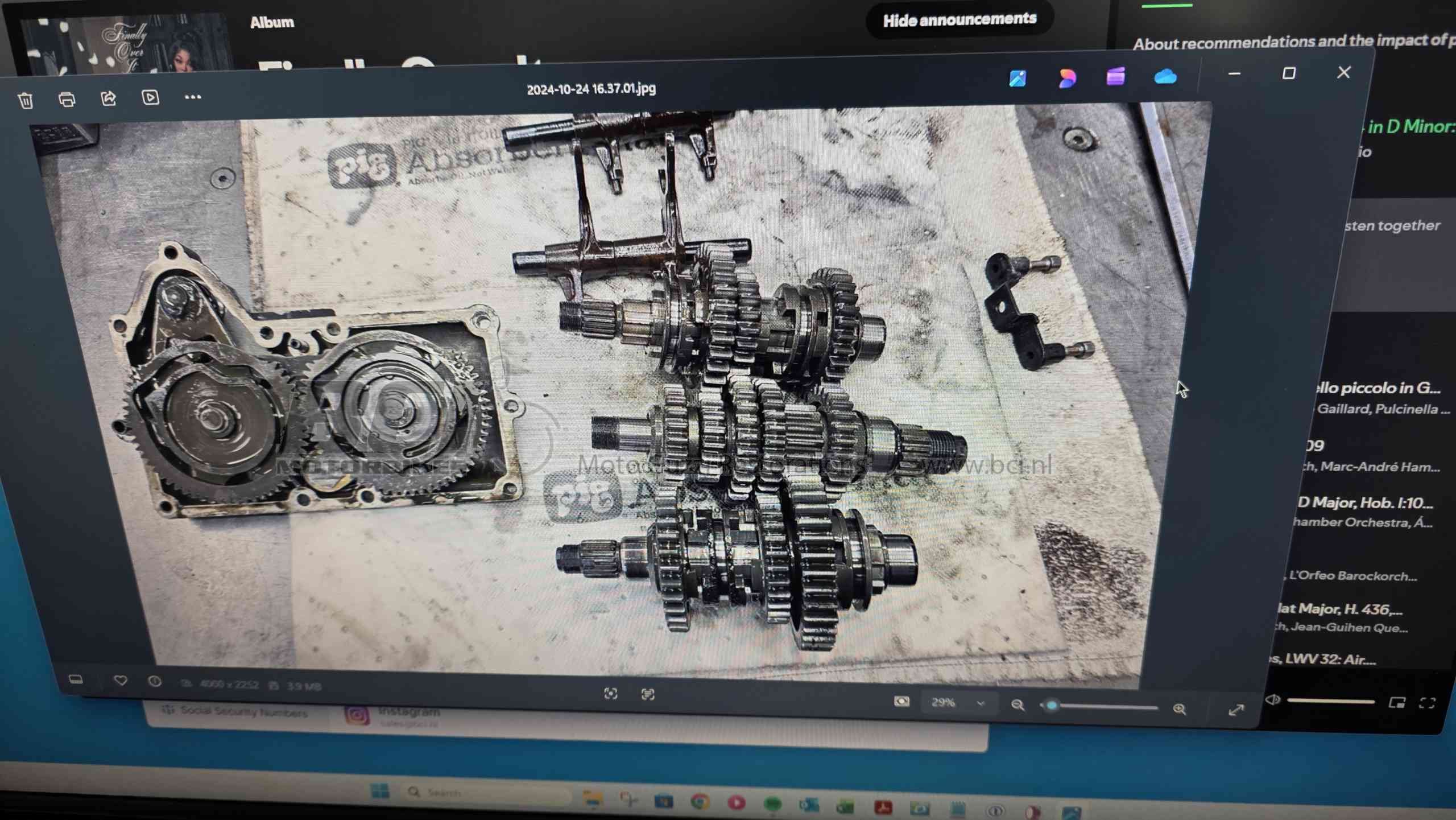Delete the photo with the trash icon

point(26,101)
